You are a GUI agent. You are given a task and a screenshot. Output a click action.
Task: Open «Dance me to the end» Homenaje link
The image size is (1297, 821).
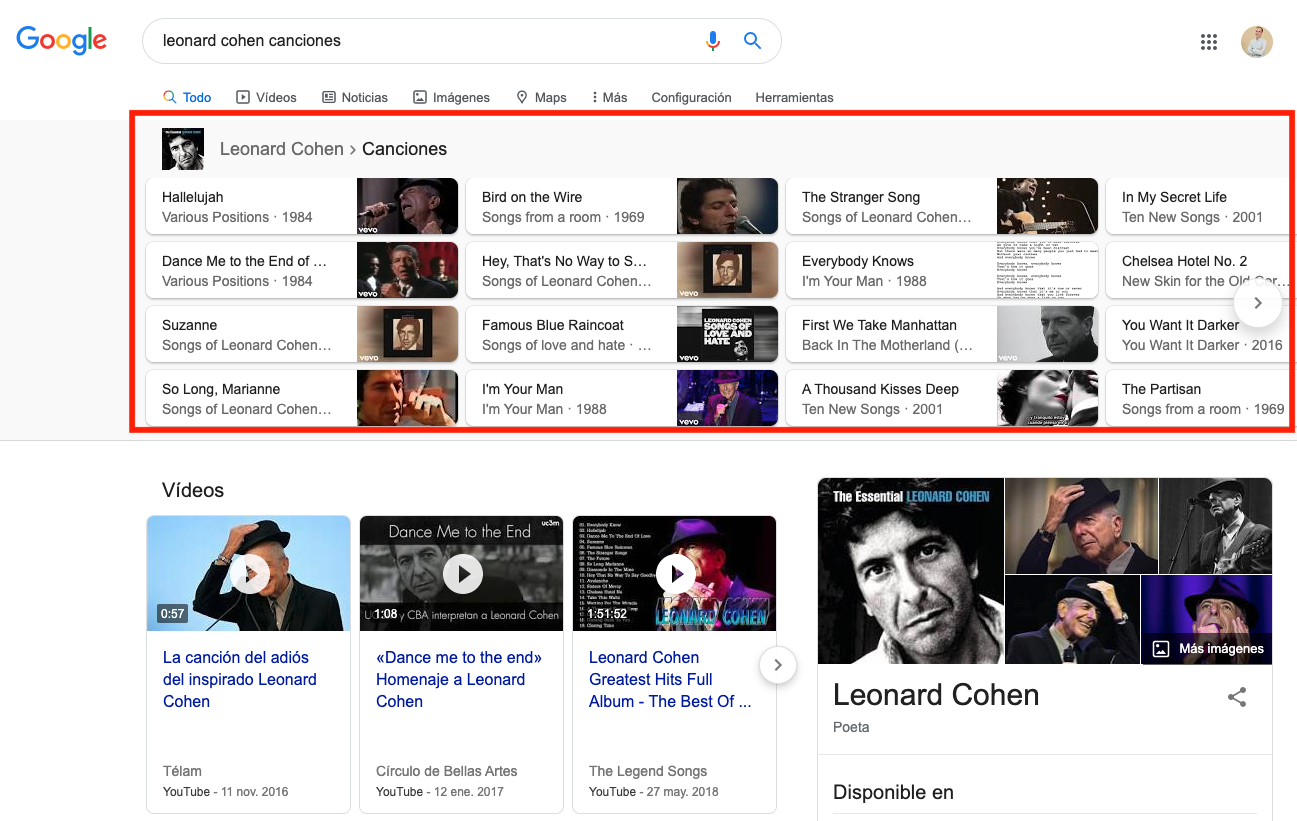(x=459, y=679)
